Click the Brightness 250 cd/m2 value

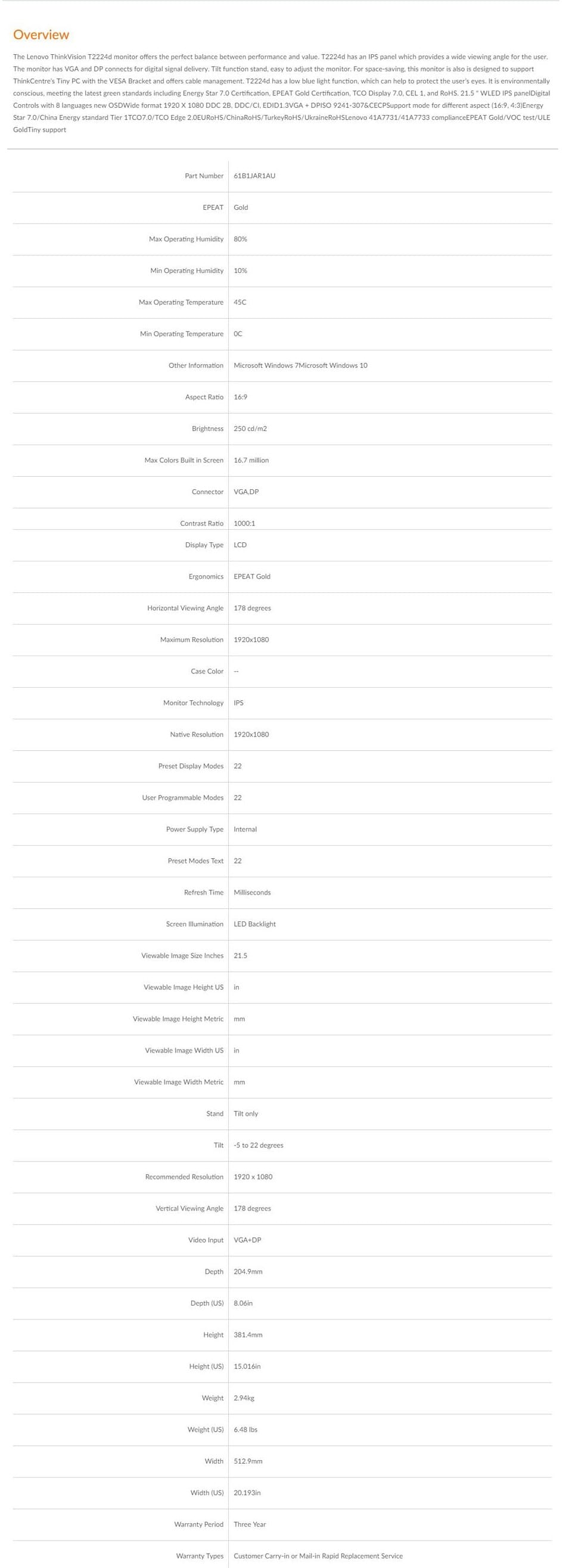pyautogui.click(x=250, y=429)
